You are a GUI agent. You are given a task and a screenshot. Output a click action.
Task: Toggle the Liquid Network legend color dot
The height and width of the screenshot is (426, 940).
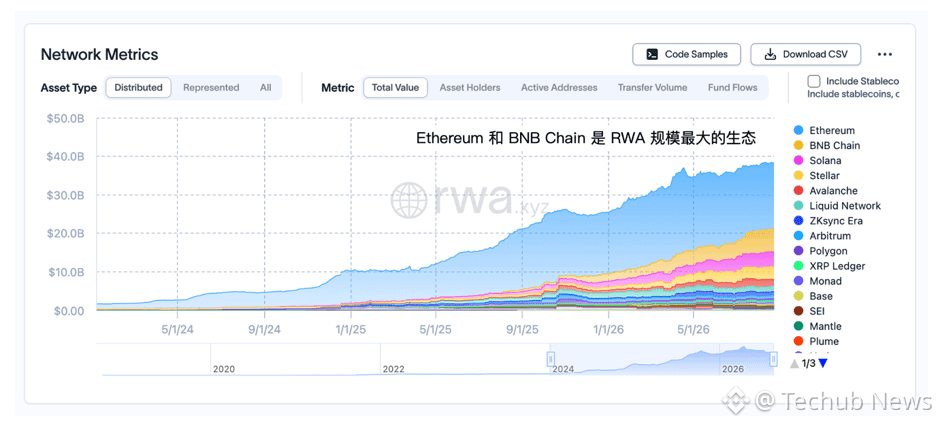point(798,206)
